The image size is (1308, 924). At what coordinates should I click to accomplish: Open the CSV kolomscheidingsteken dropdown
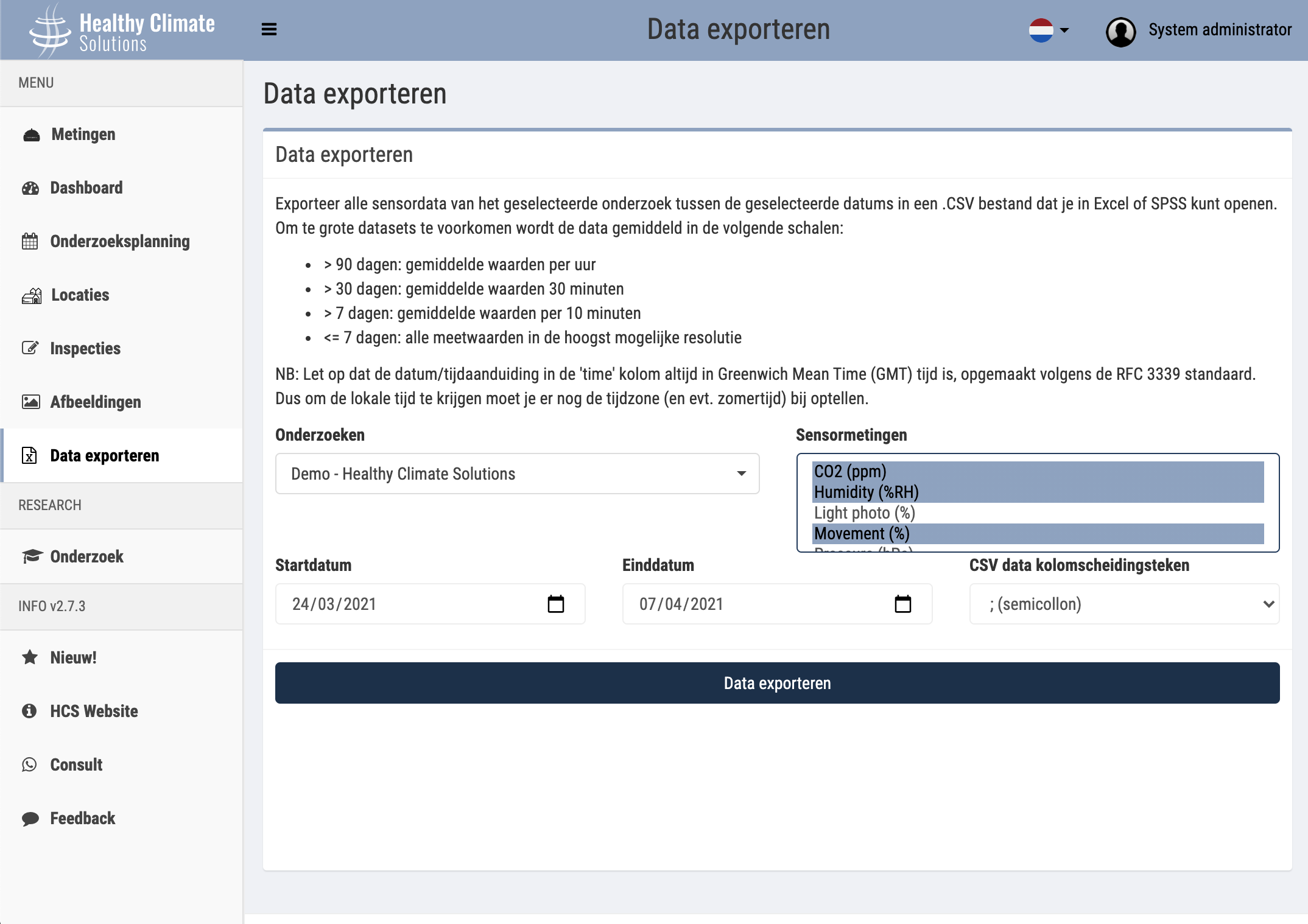1123,604
